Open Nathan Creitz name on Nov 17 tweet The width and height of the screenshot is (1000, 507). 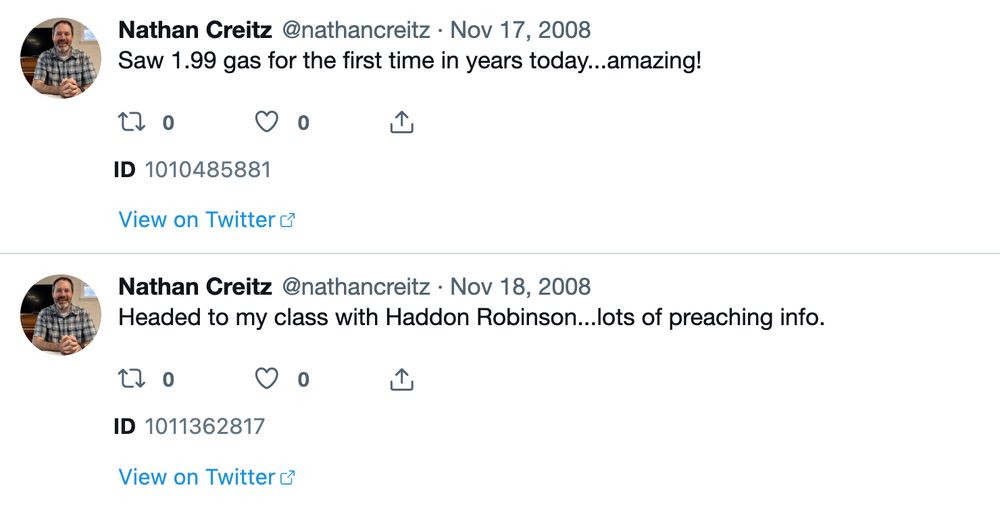pyautogui.click(x=195, y=30)
